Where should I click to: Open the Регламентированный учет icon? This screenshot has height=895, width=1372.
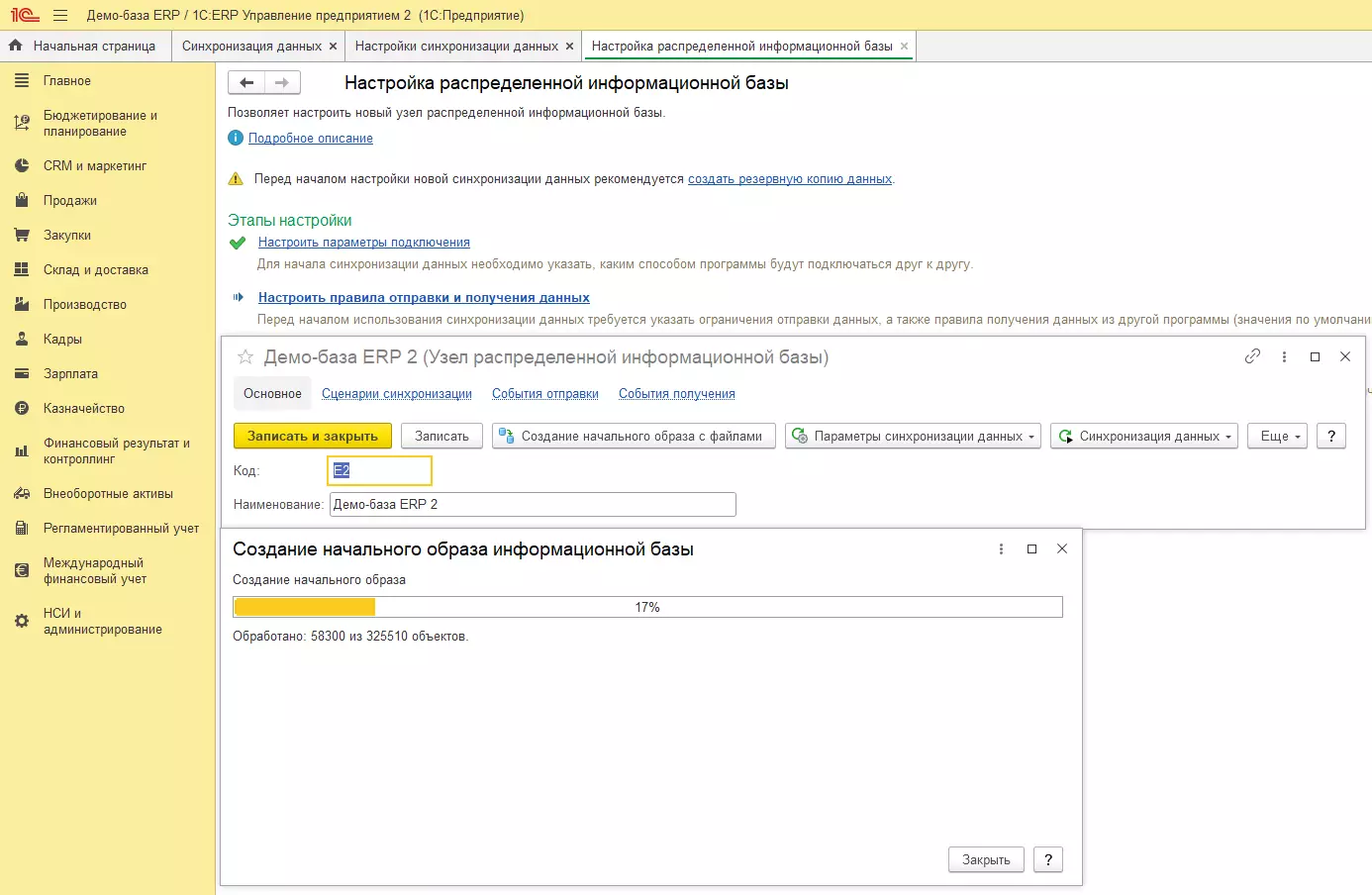coord(22,529)
